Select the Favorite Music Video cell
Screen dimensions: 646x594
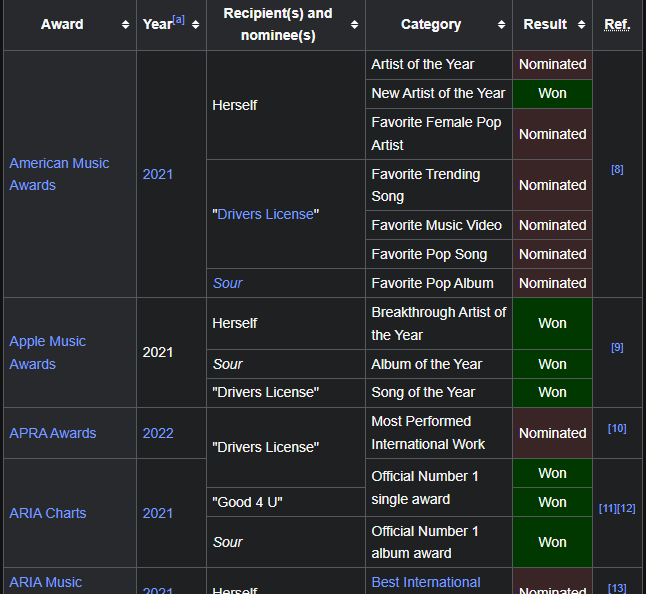point(439,225)
